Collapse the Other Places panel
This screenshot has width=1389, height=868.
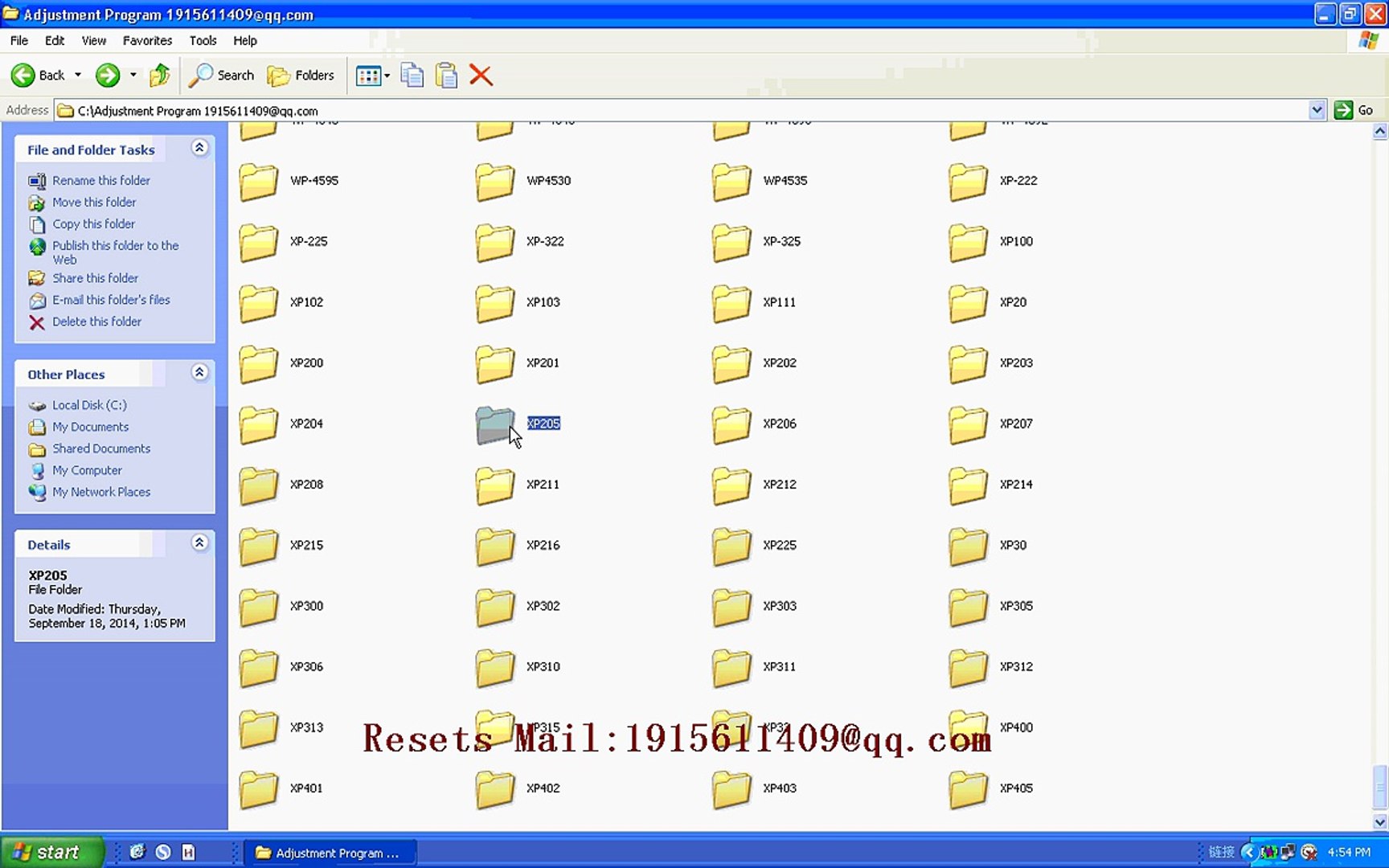(199, 373)
